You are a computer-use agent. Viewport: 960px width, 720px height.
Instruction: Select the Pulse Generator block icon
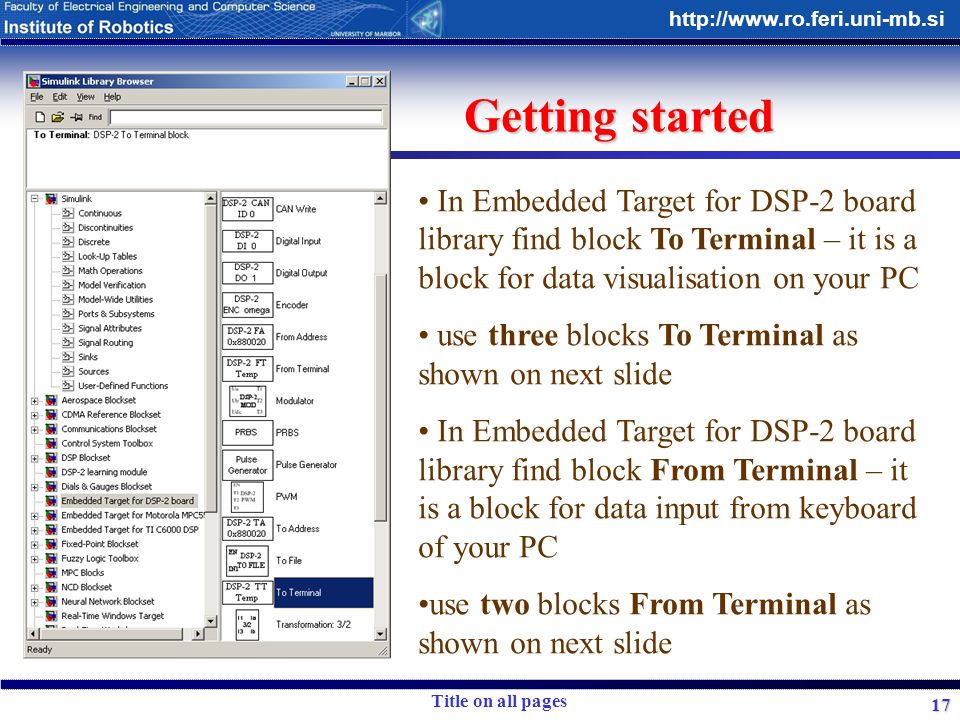[247, 465]
